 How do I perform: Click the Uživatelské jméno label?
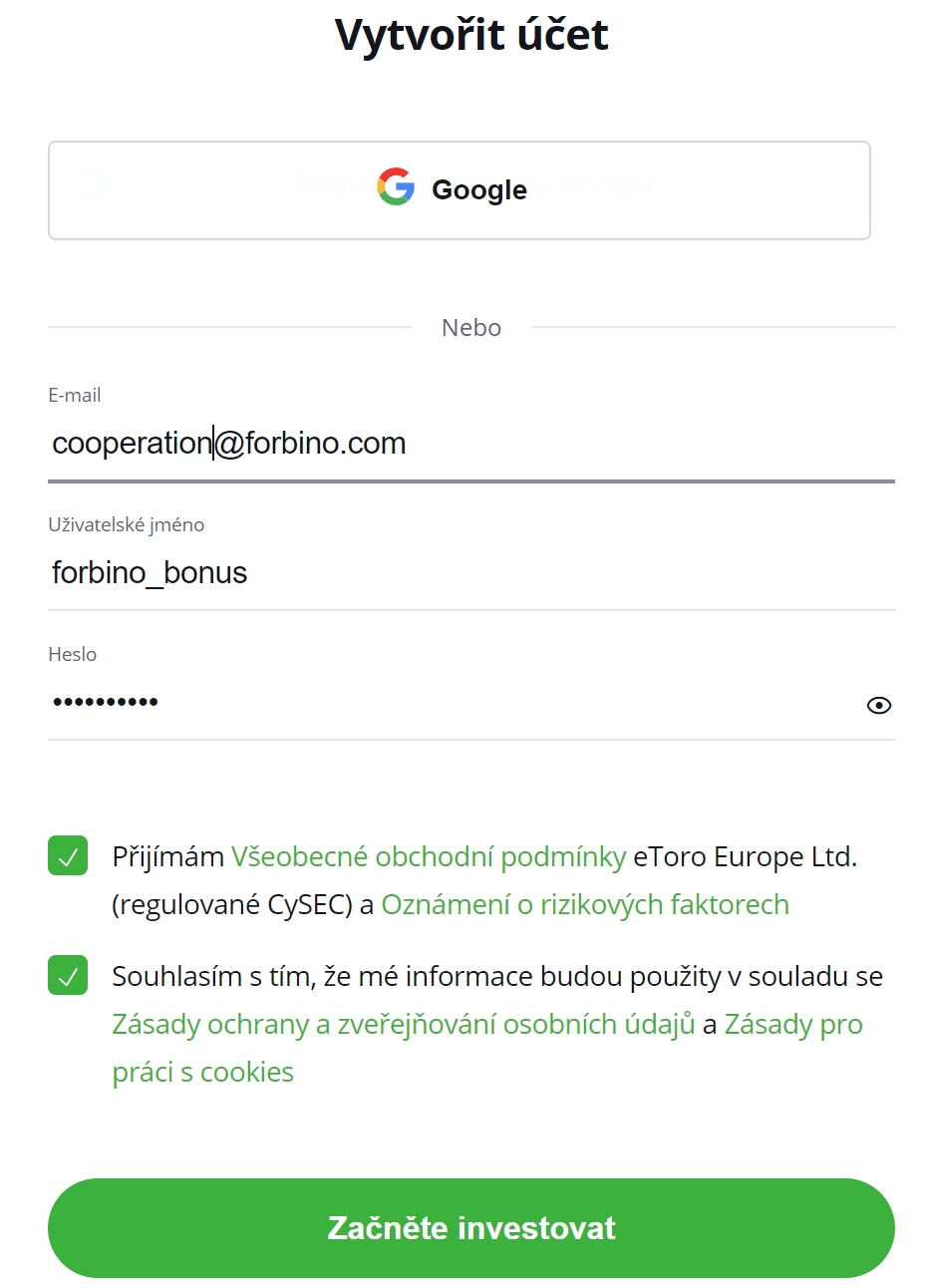(x=127, y=525)
